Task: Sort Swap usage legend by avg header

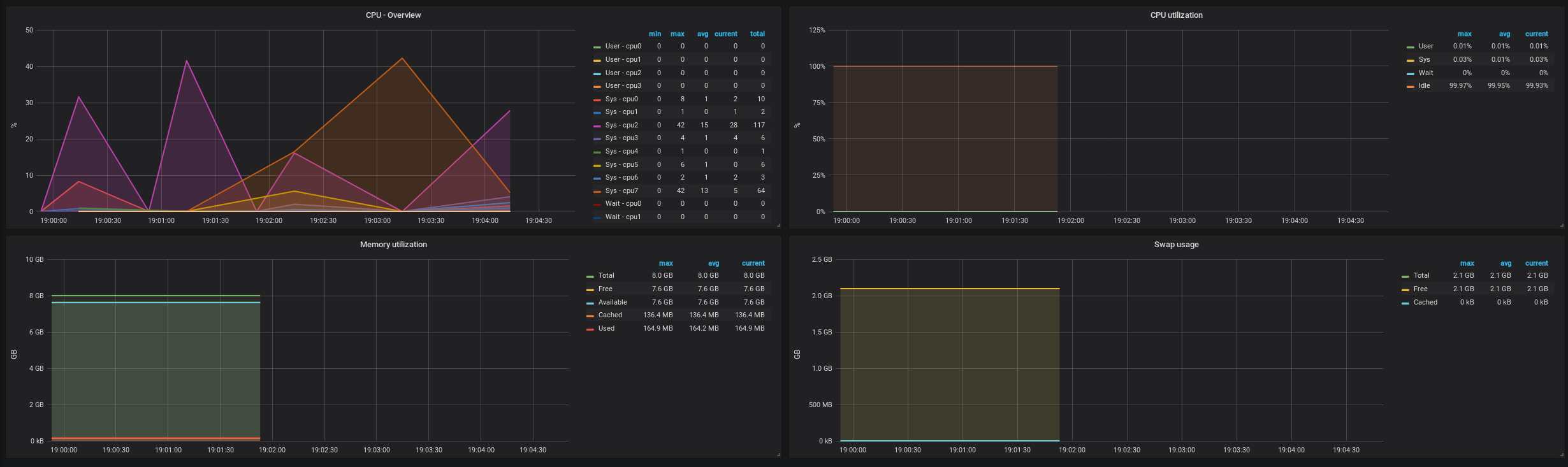Action: click(x=1506, y=264)
